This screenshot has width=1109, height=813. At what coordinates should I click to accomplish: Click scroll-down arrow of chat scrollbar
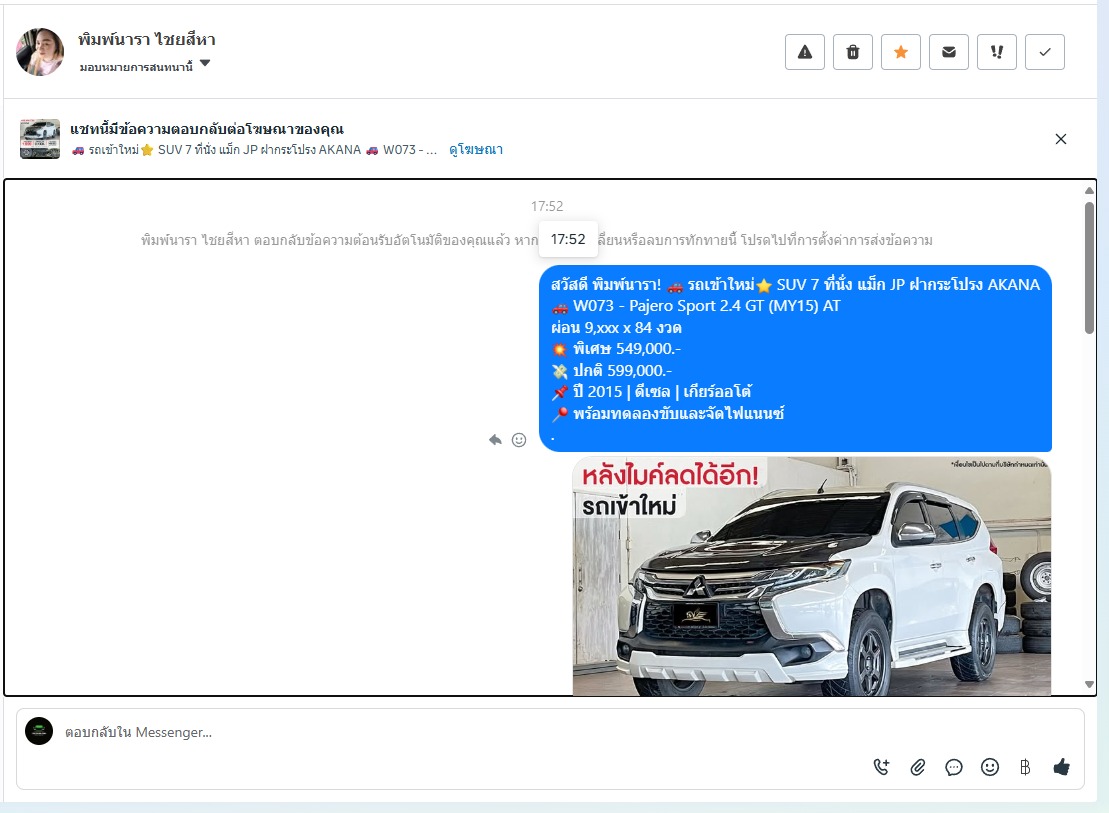point(1089,684)
